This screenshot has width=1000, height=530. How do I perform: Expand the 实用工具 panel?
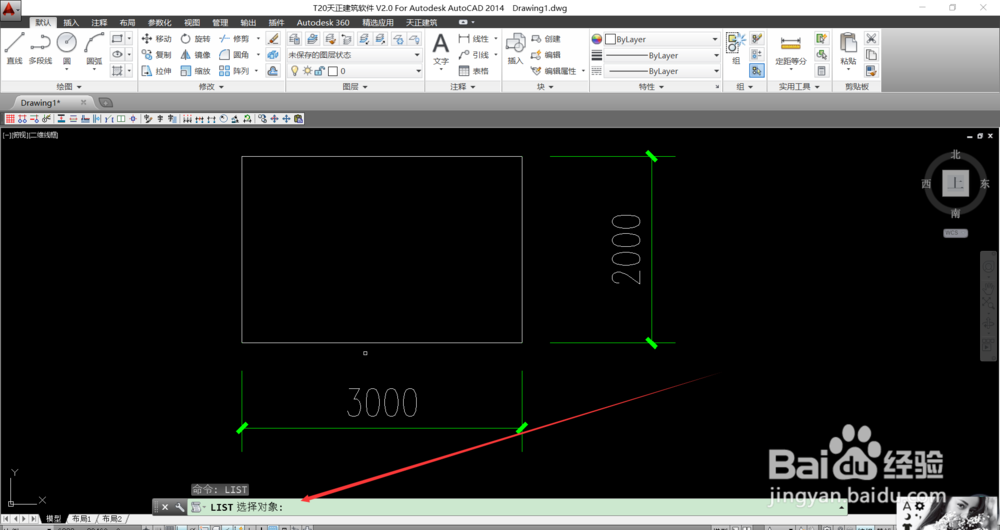point(799,87)
